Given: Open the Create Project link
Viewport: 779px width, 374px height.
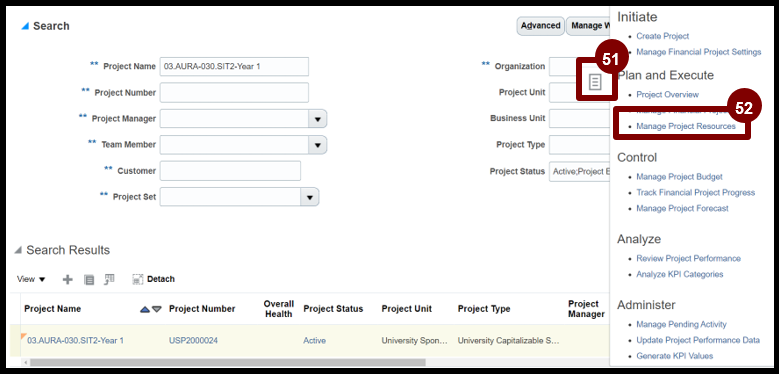Looking at the screenshot, I should 662,36.
